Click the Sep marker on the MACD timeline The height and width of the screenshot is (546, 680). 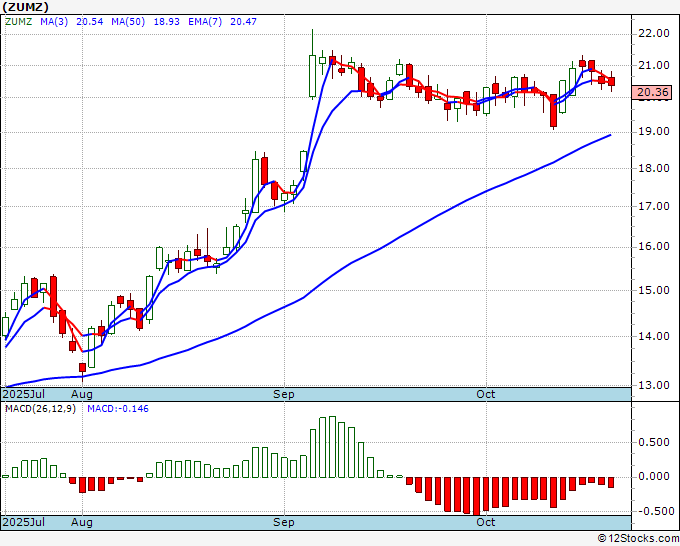point(284,522)
